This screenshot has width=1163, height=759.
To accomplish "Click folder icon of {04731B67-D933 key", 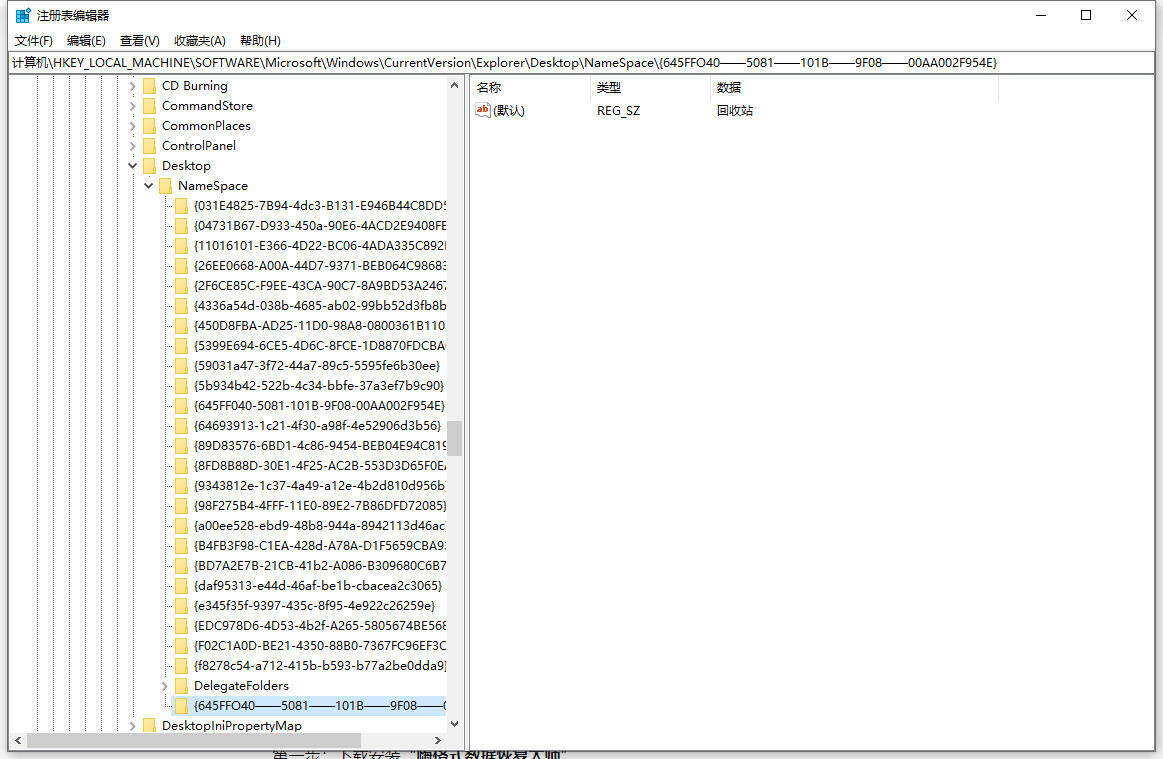I will [181, 226].
